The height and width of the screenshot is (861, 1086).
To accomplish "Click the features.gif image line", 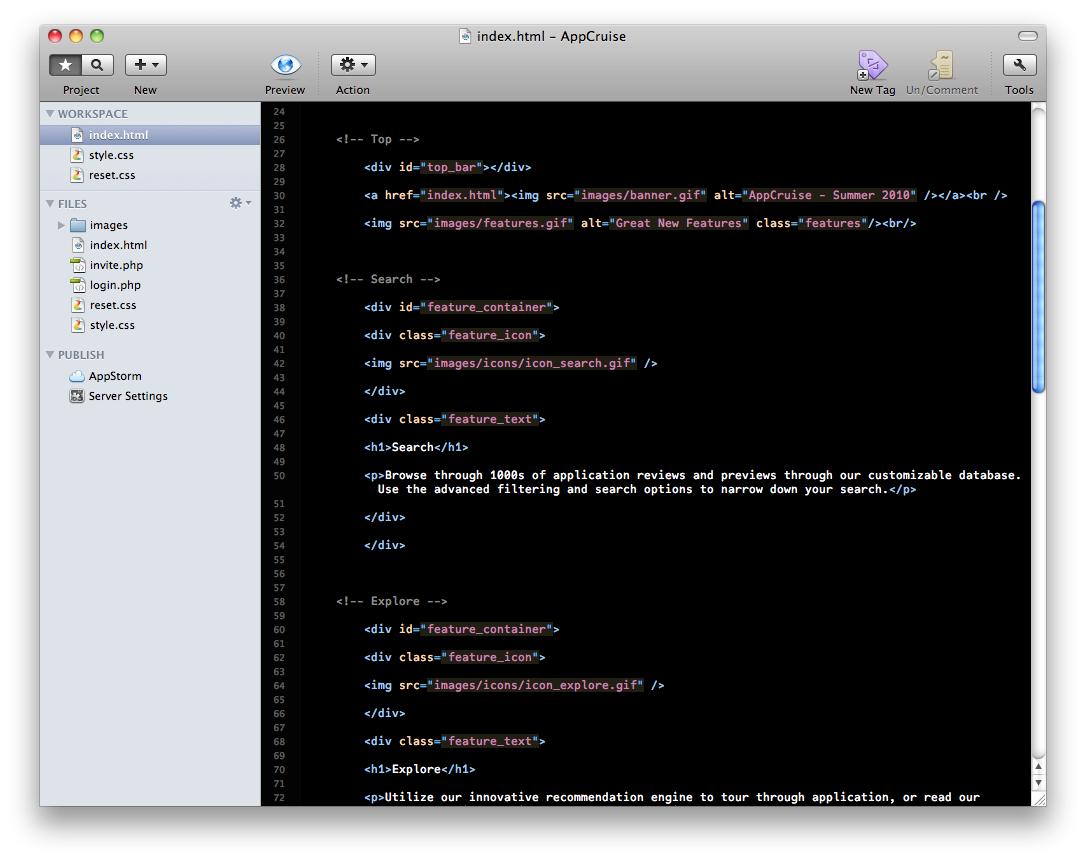I will (x=640, y=223).
